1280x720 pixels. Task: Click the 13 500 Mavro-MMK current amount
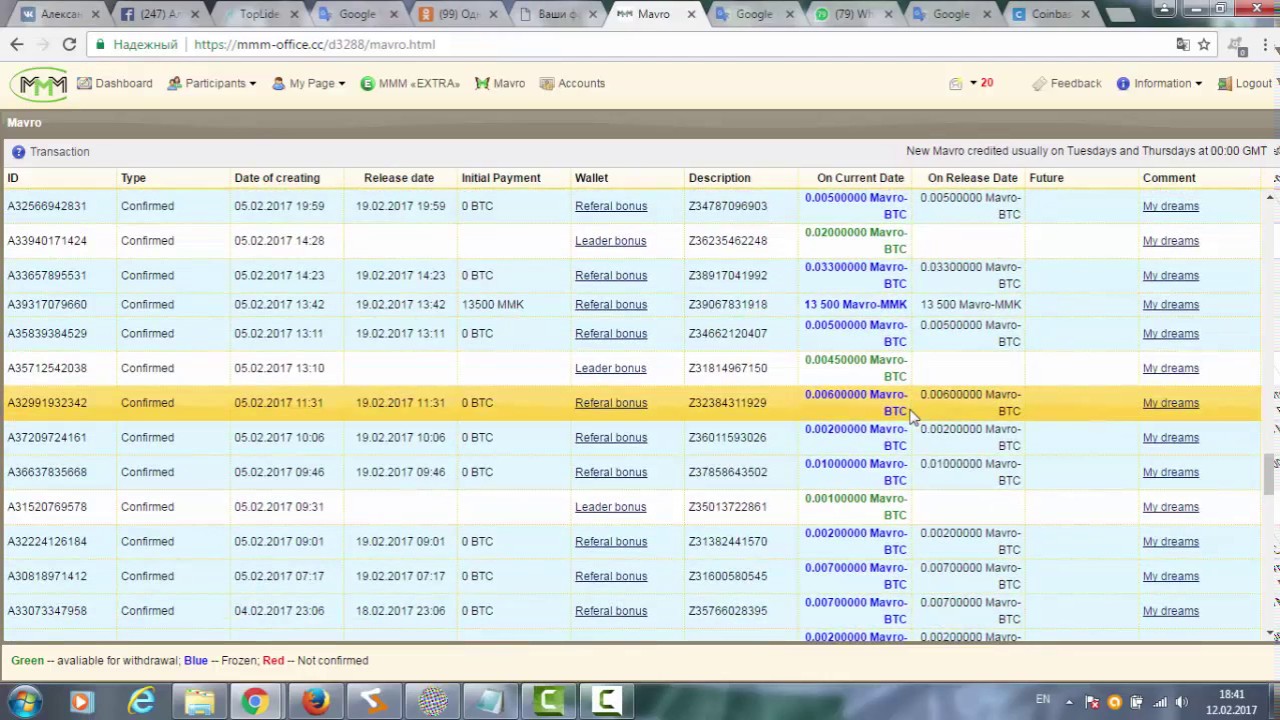click(855, 305)
